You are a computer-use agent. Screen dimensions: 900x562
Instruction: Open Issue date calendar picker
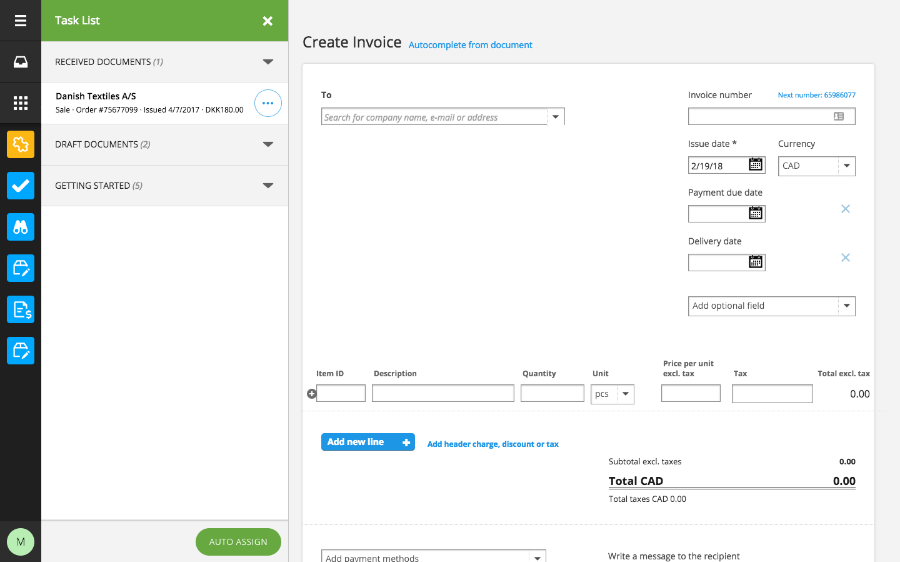click(x=755, y=165)
